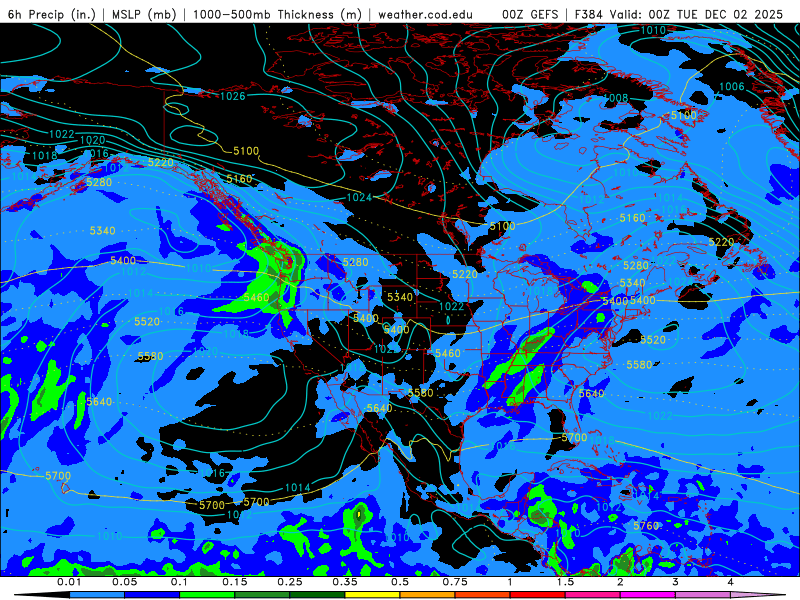This screenshot has height=600, width=800.
Task: Click the '0.15' legend value
Action: (x=235, y=582)
